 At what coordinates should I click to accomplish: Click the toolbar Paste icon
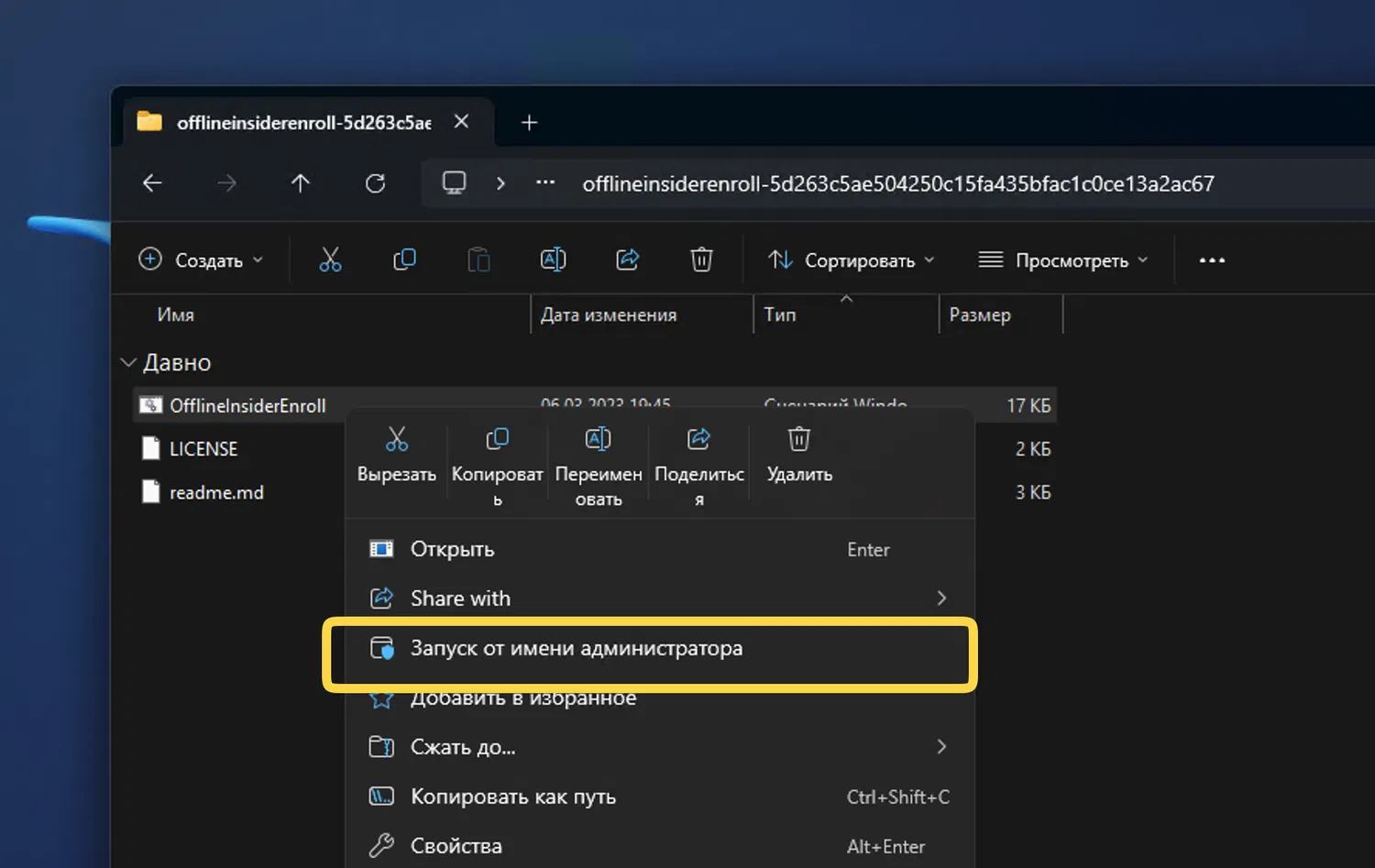click(478, 260)
